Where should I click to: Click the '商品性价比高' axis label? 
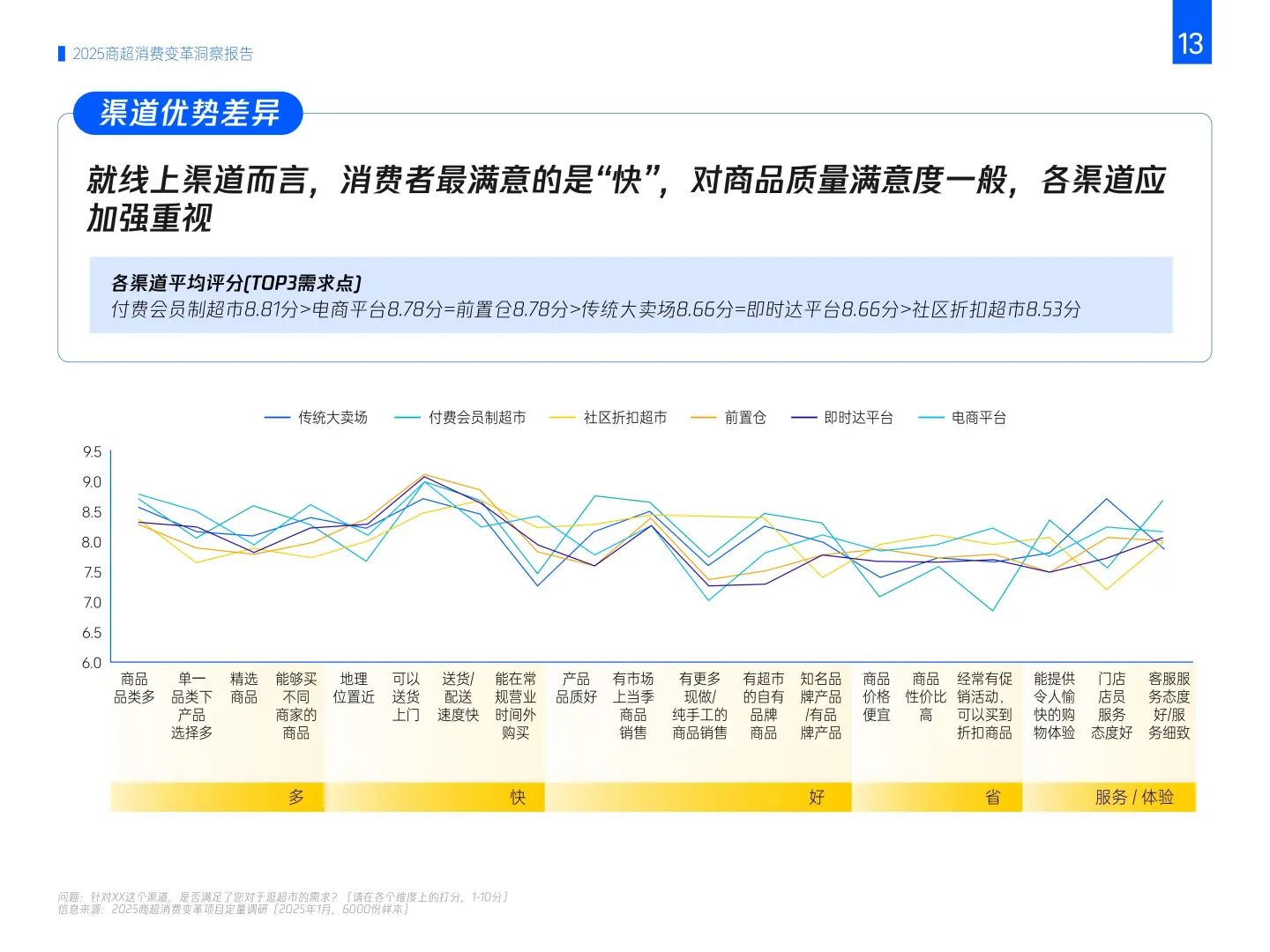(x=926, y=696)
